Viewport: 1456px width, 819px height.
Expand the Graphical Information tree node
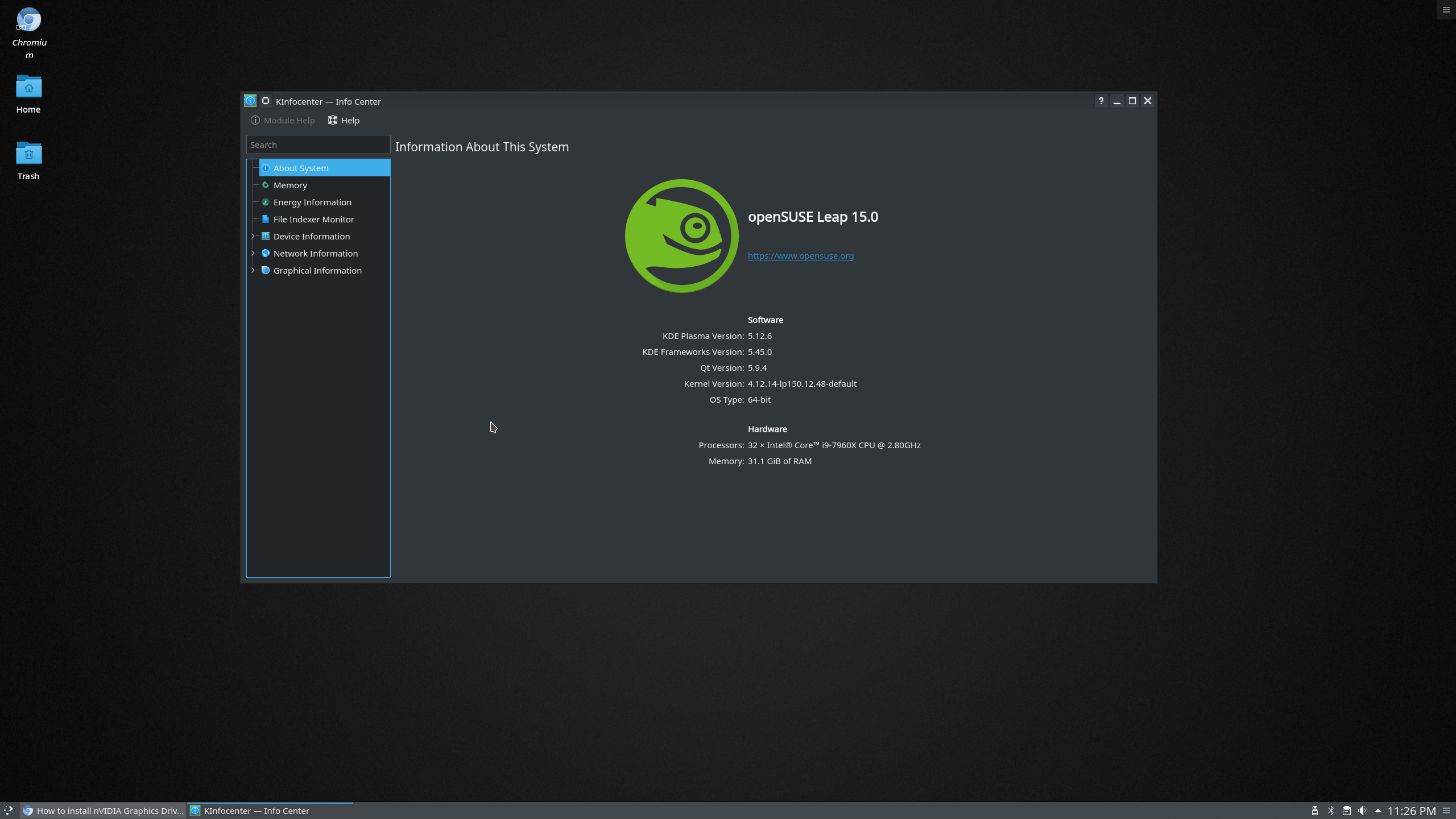pyautogui.click(x=253, y=270)
